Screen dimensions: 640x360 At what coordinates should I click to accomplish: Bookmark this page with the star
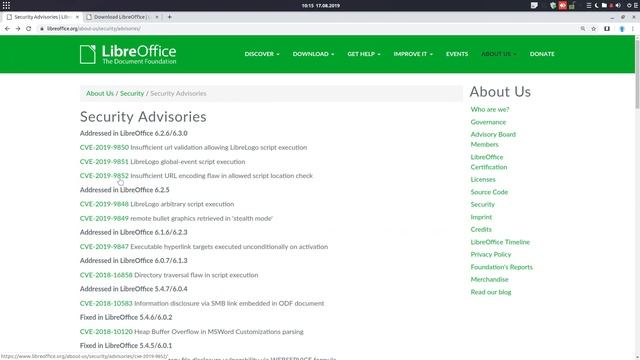point(594,29)
